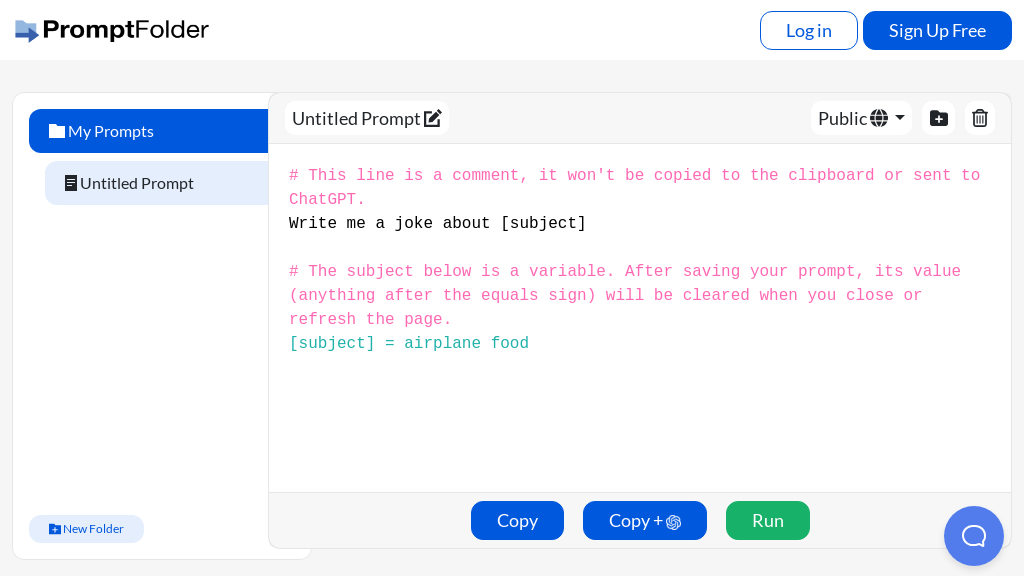This screenshot has height=576, width=1024.
Task: Click the document icon beside Untitled Prompt
Action: (x=71, y=183)
